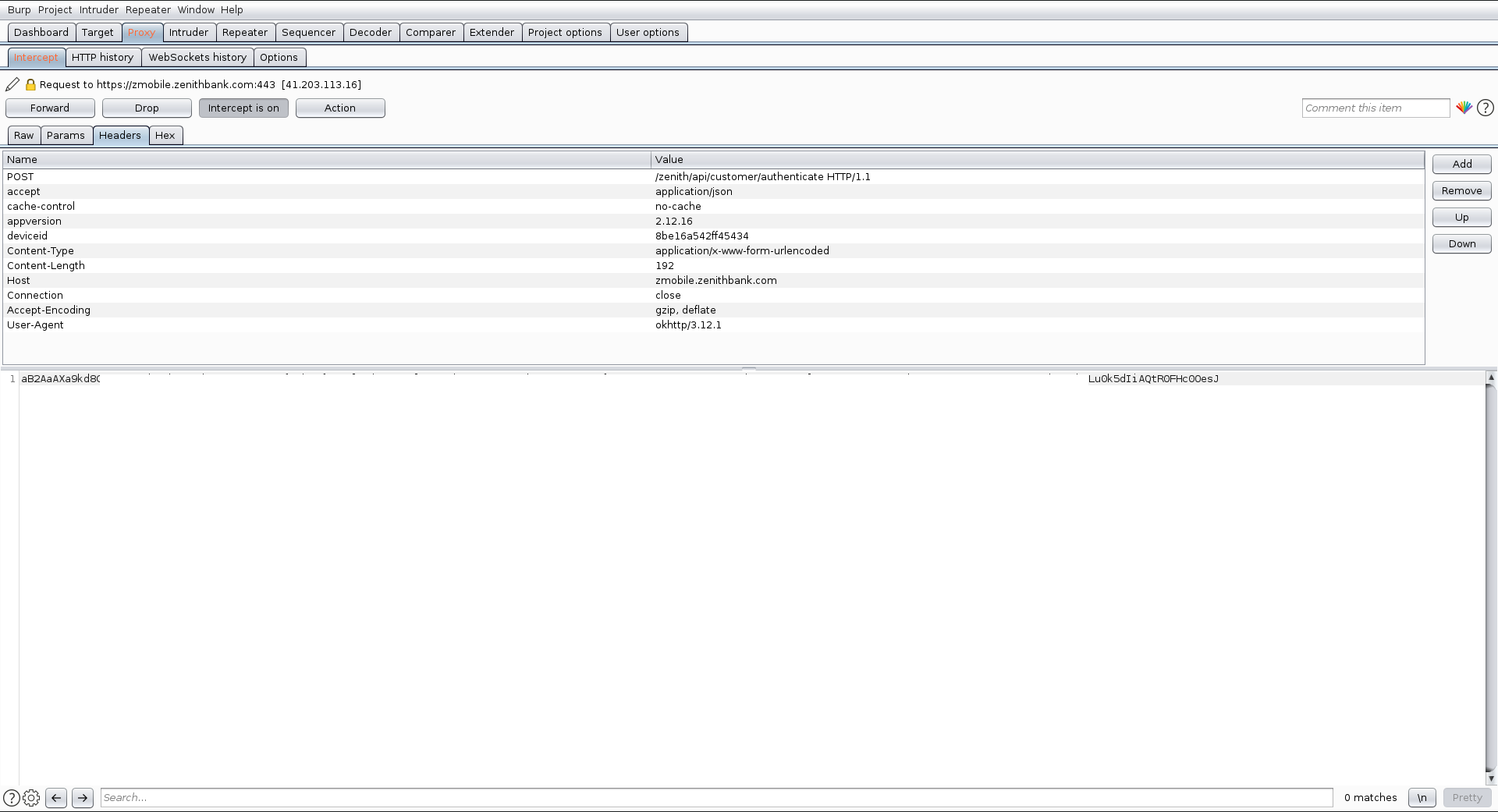Select the deviceid value 8be16a542ff45434
Image resolution: width=1498 pixels, height=812 pixels.
click(702, 236)
